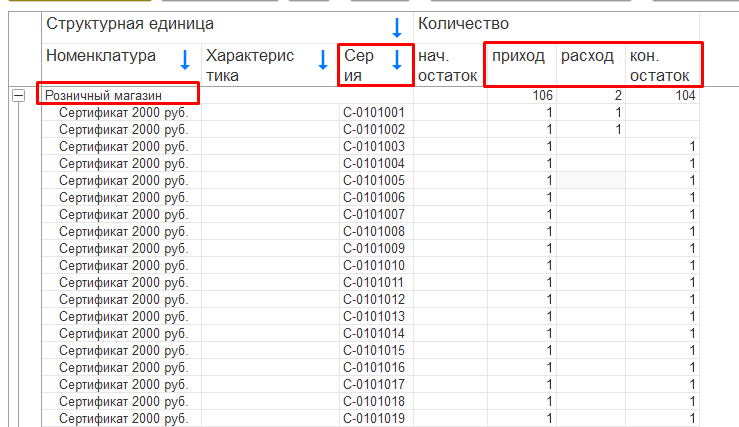Select series cell C-0101013
This screenshot has height=427, width=739.
pos(376,316)
